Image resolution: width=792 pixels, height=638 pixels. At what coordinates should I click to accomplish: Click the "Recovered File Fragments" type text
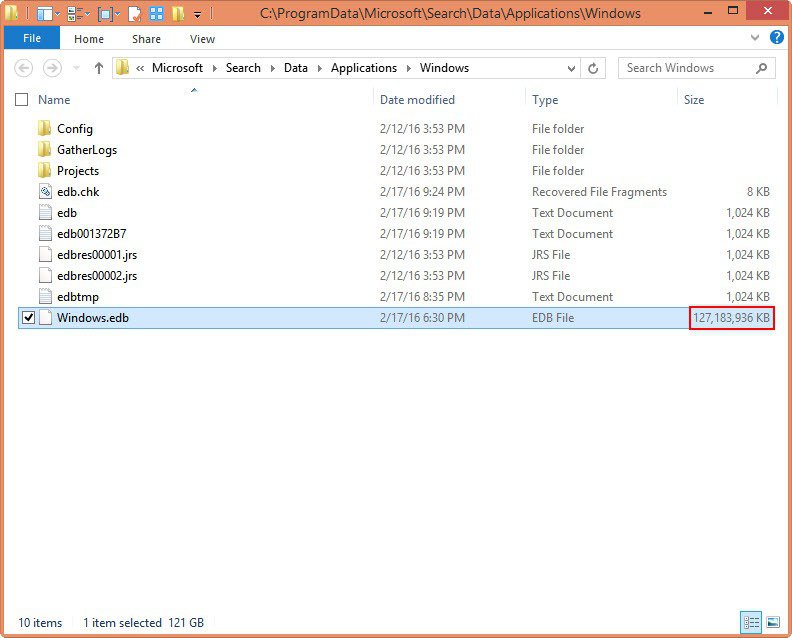click(600, 192)
